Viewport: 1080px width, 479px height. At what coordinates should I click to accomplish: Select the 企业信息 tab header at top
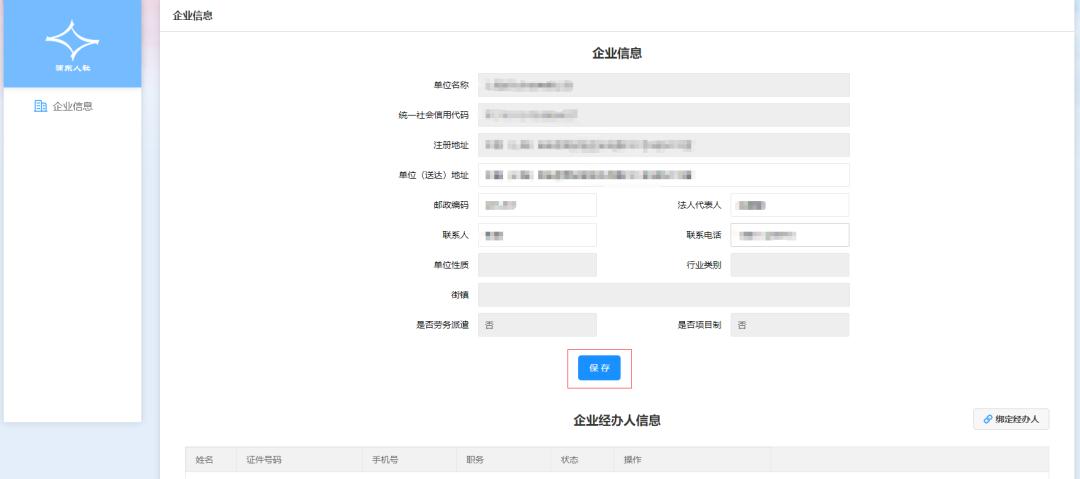(192, 15)
